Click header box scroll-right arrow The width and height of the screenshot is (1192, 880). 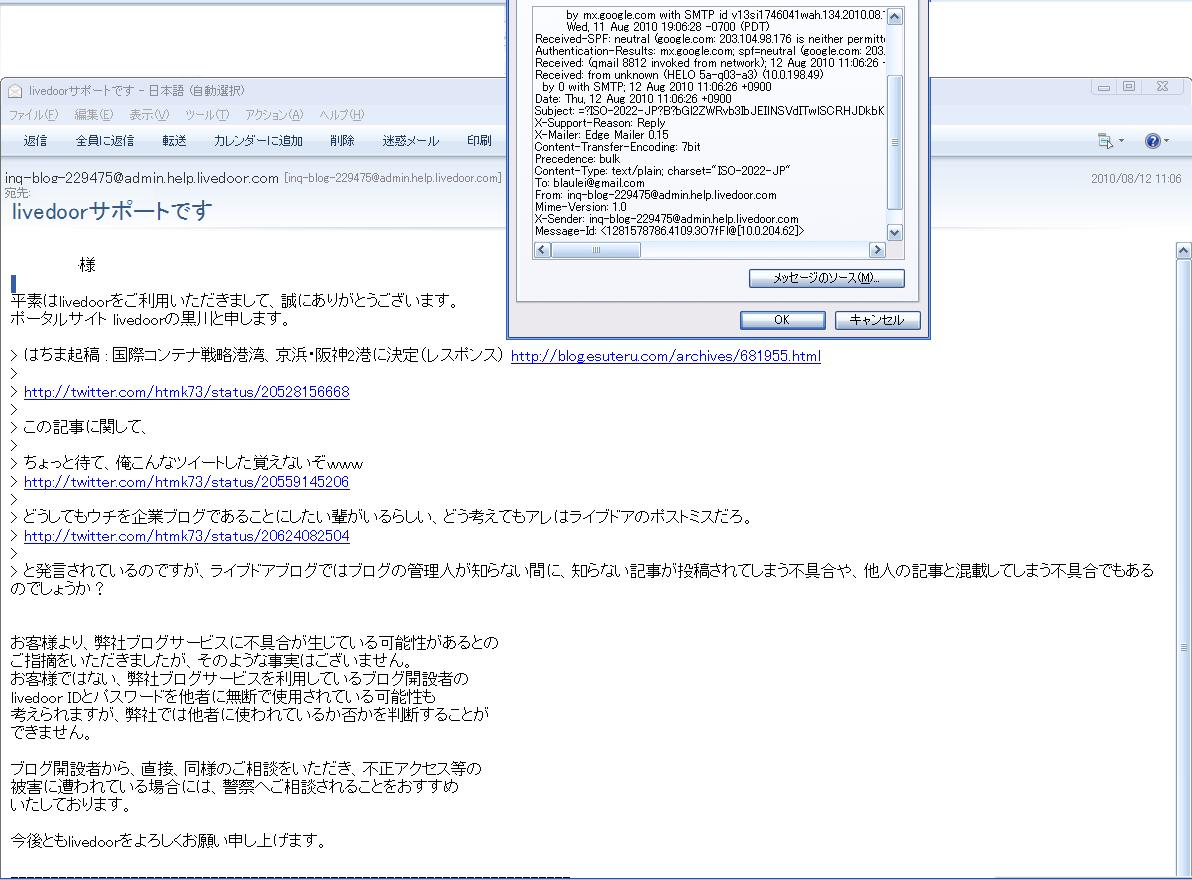(x=877, y=250)
